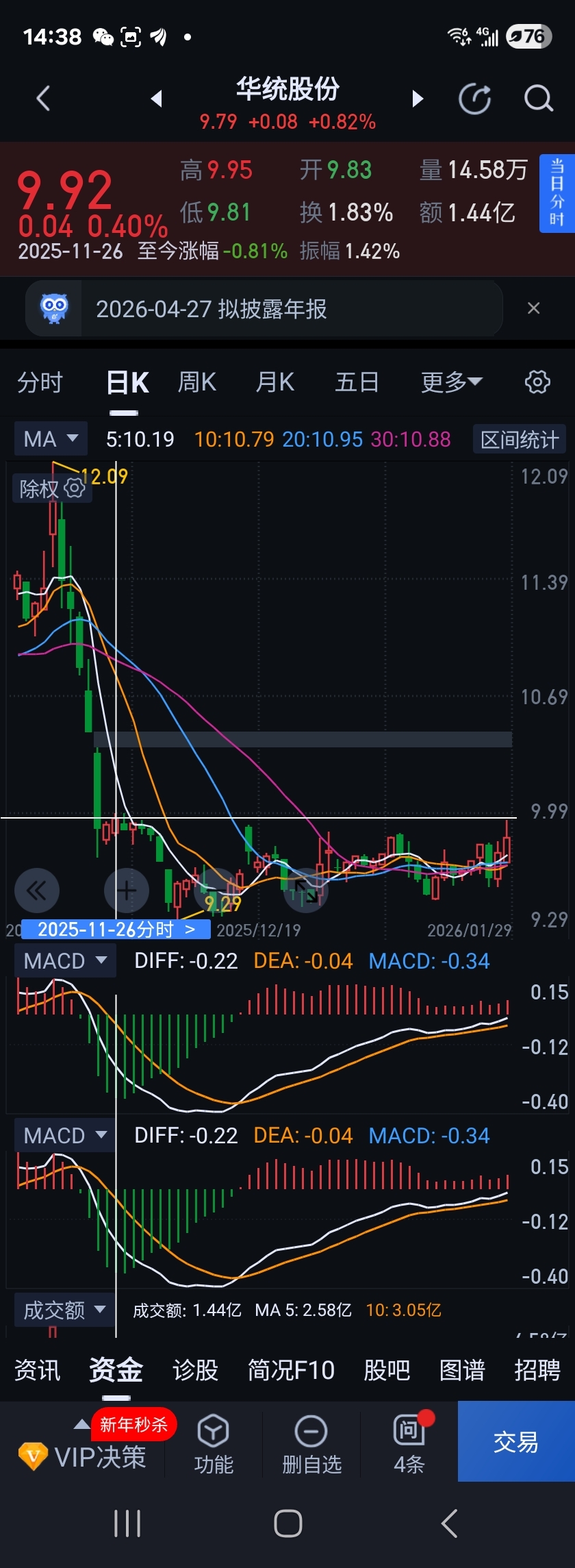Tap the Android back button
This screenshot has height=1568, width=575.
tap(449, 1523)
